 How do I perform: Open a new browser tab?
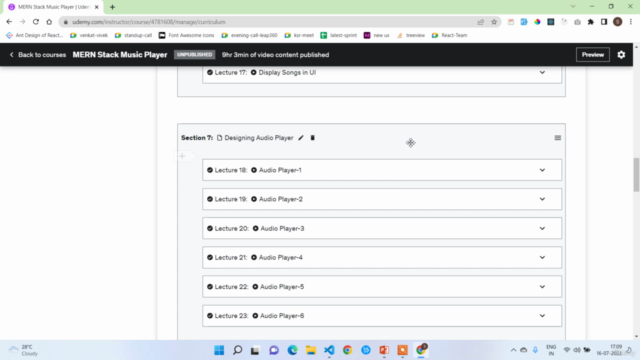[112, 7]
